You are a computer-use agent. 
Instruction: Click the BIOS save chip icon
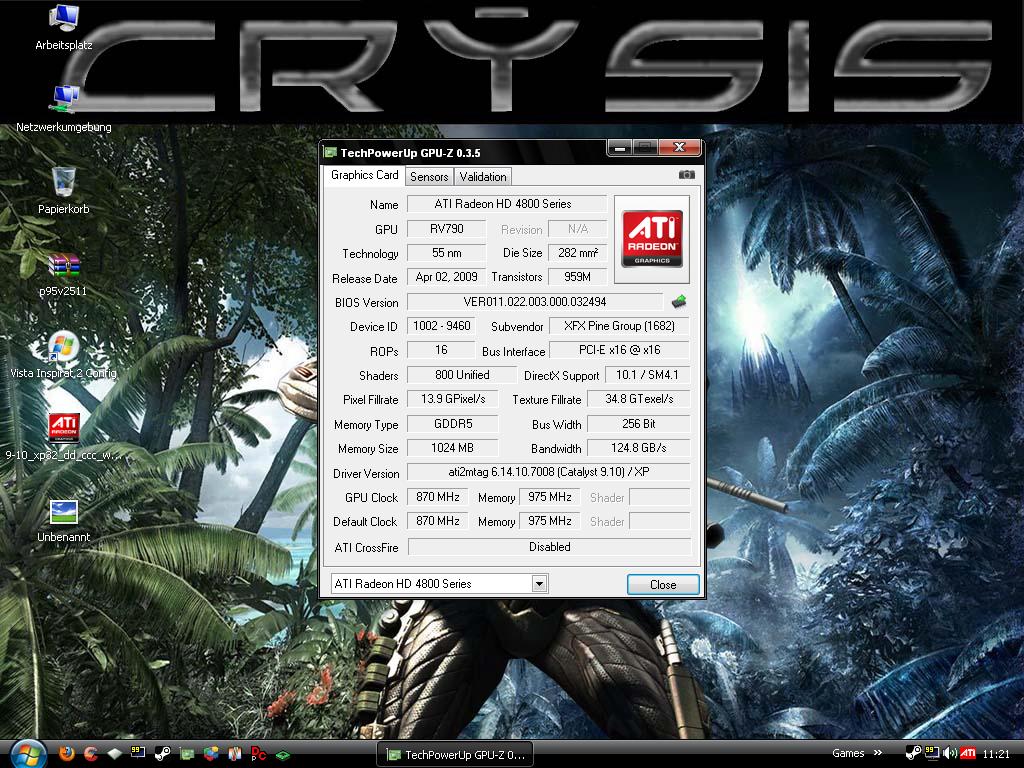pyautogui.click(x=679, y=302)
